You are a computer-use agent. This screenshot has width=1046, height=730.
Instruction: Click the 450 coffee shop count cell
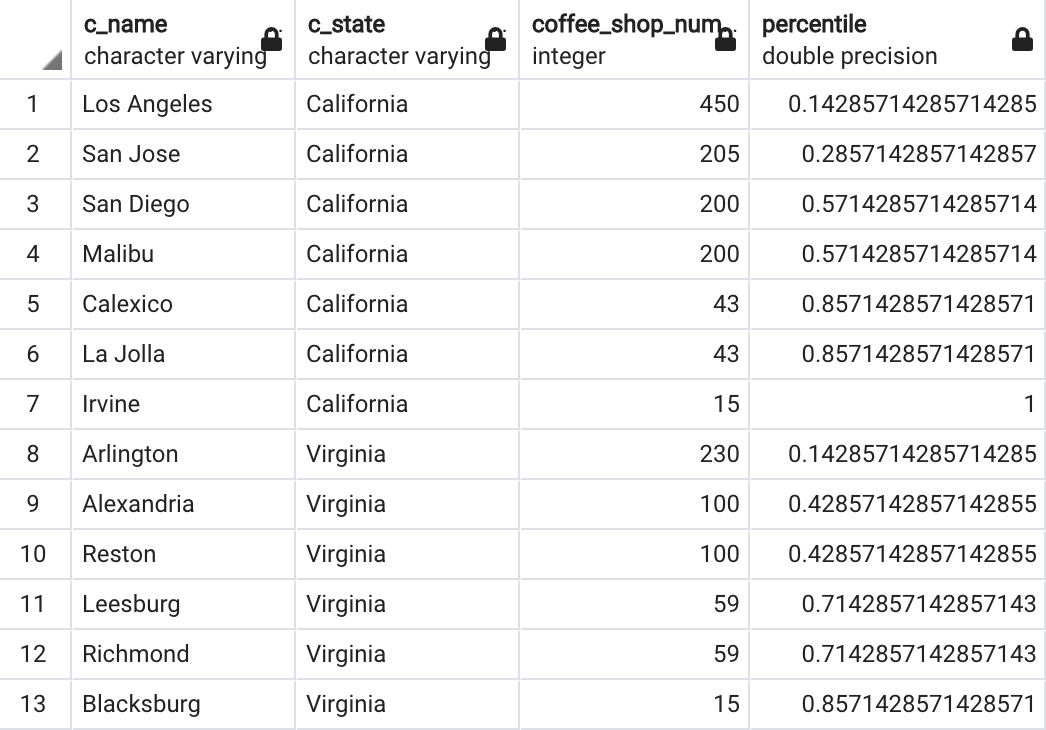point(634,104)
